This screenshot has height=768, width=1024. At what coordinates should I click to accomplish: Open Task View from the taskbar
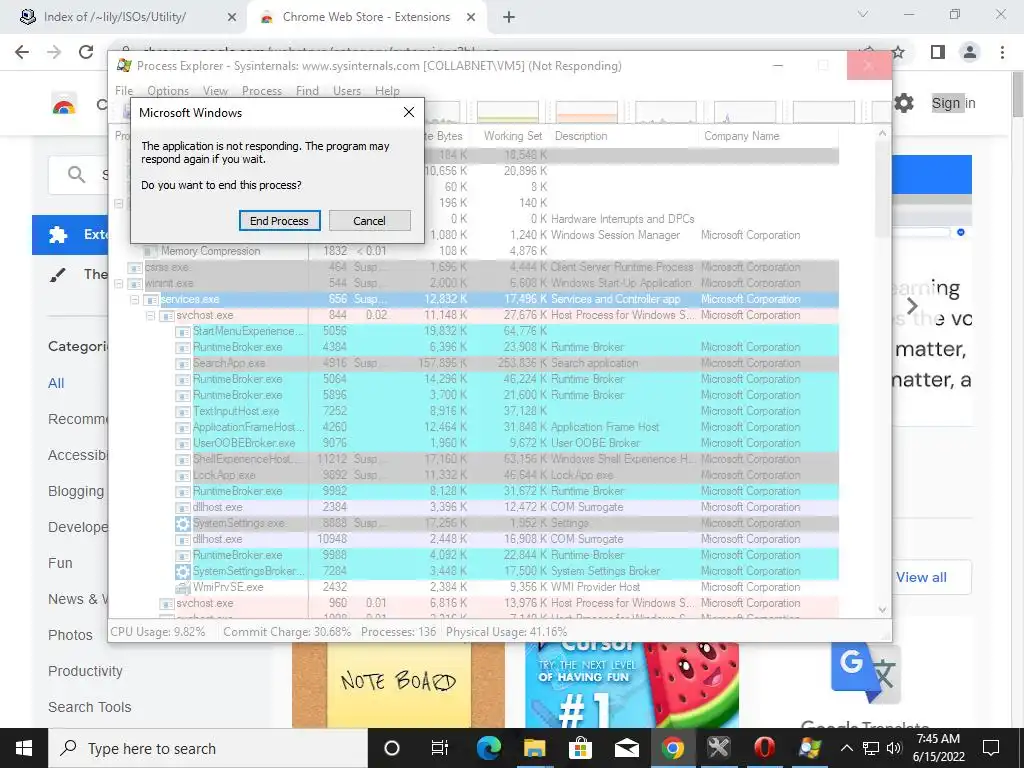click(440, 748)
